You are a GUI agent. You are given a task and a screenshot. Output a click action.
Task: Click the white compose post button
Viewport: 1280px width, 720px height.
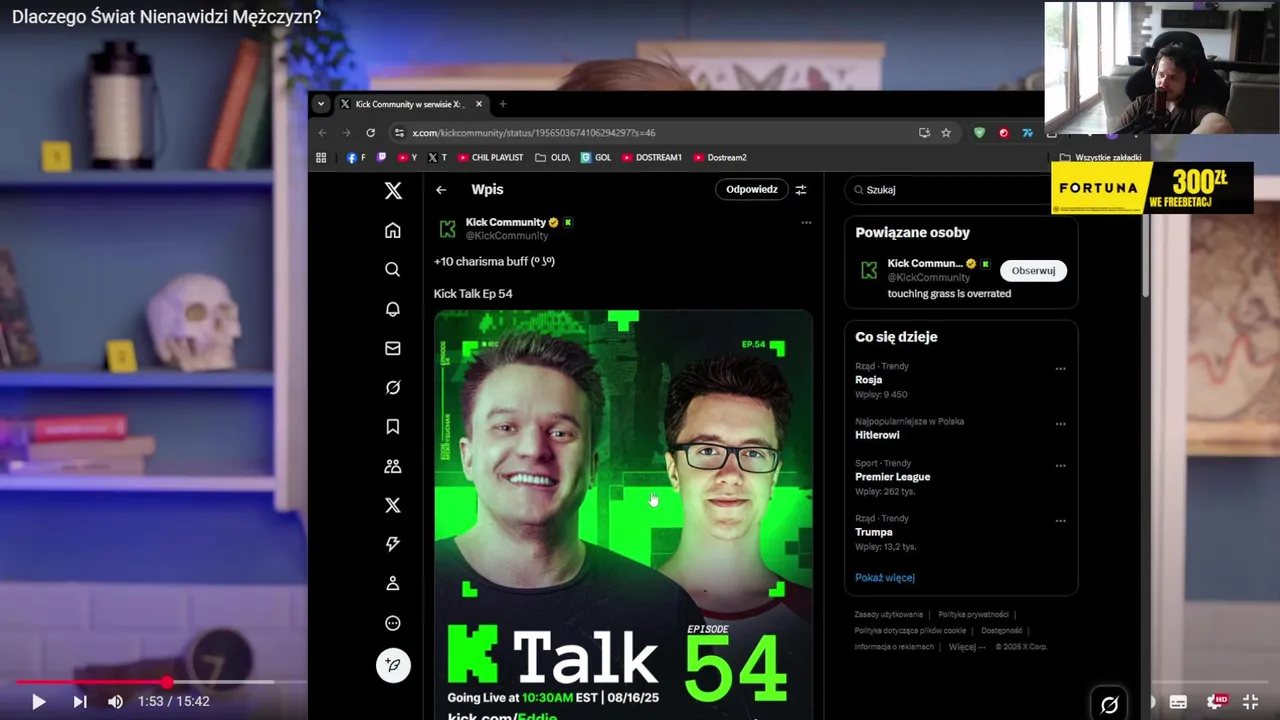click(393, 665)
